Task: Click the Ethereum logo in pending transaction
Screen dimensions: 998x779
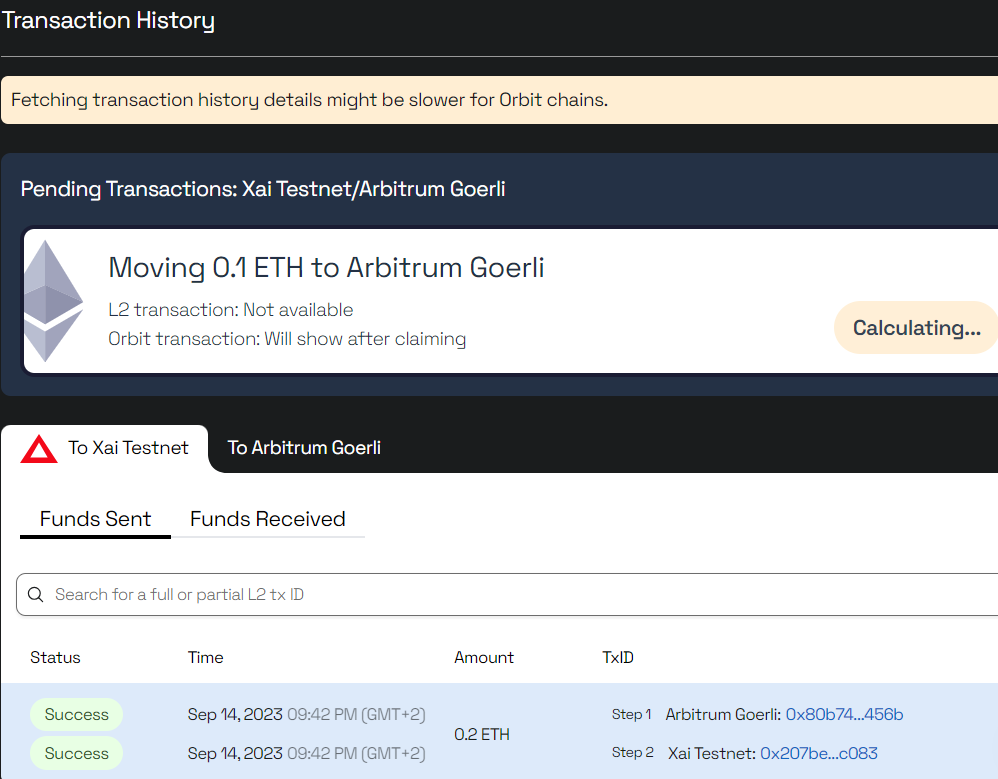Action: click(53, 301)
